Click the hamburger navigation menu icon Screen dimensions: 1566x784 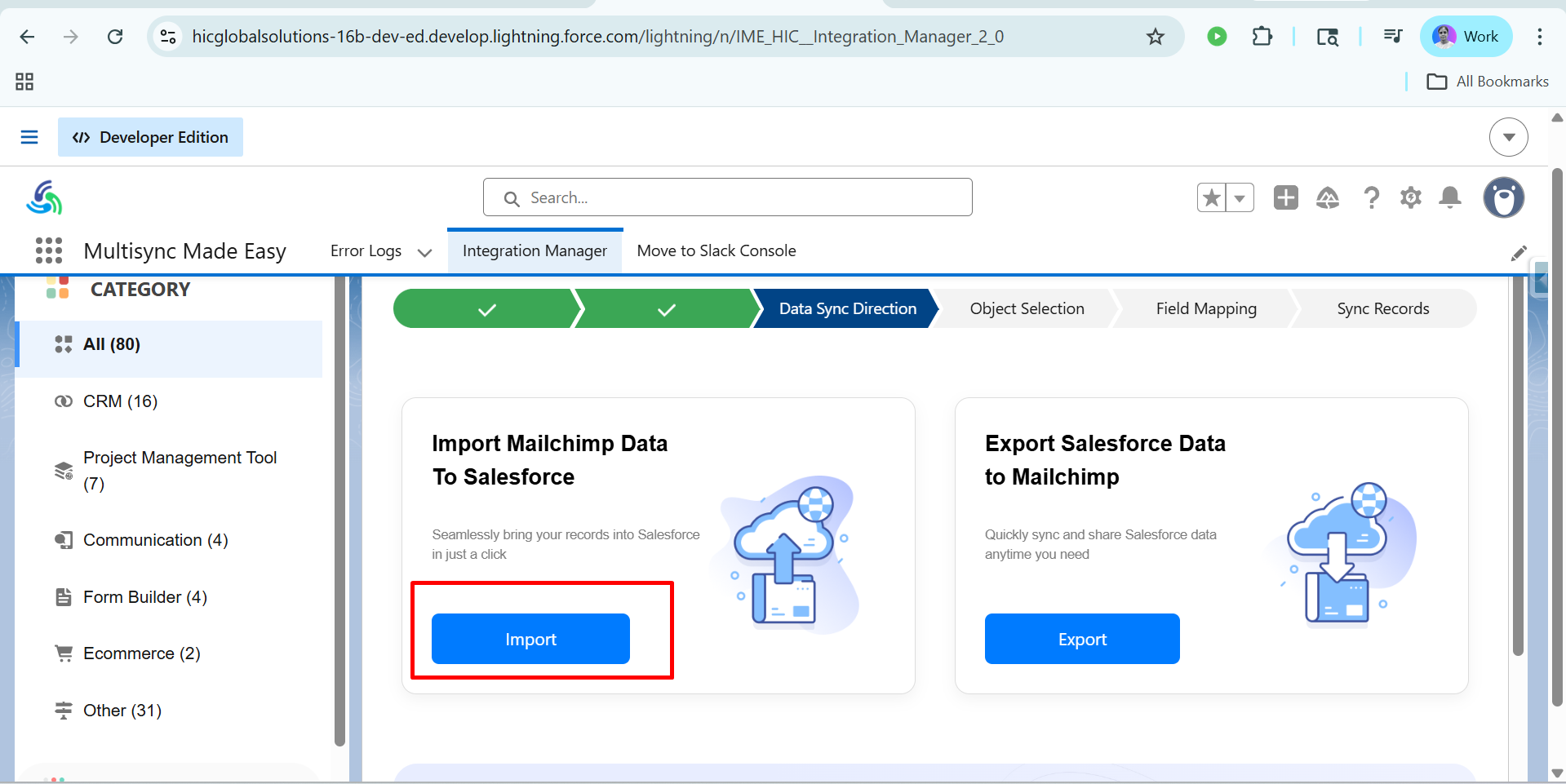29,137
